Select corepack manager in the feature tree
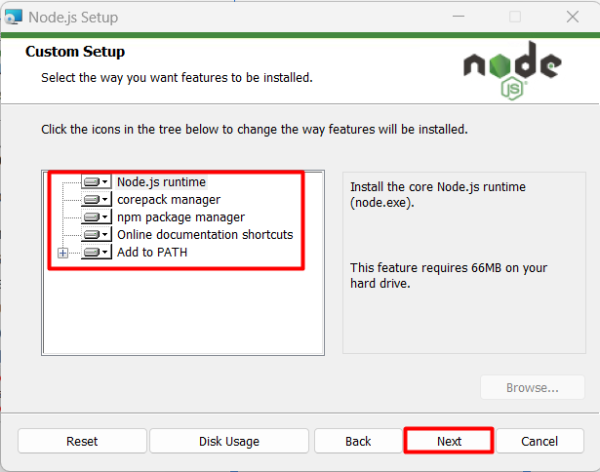Viewport: 600px width, 472px height. pyautogui.click(x=168, y=200)
